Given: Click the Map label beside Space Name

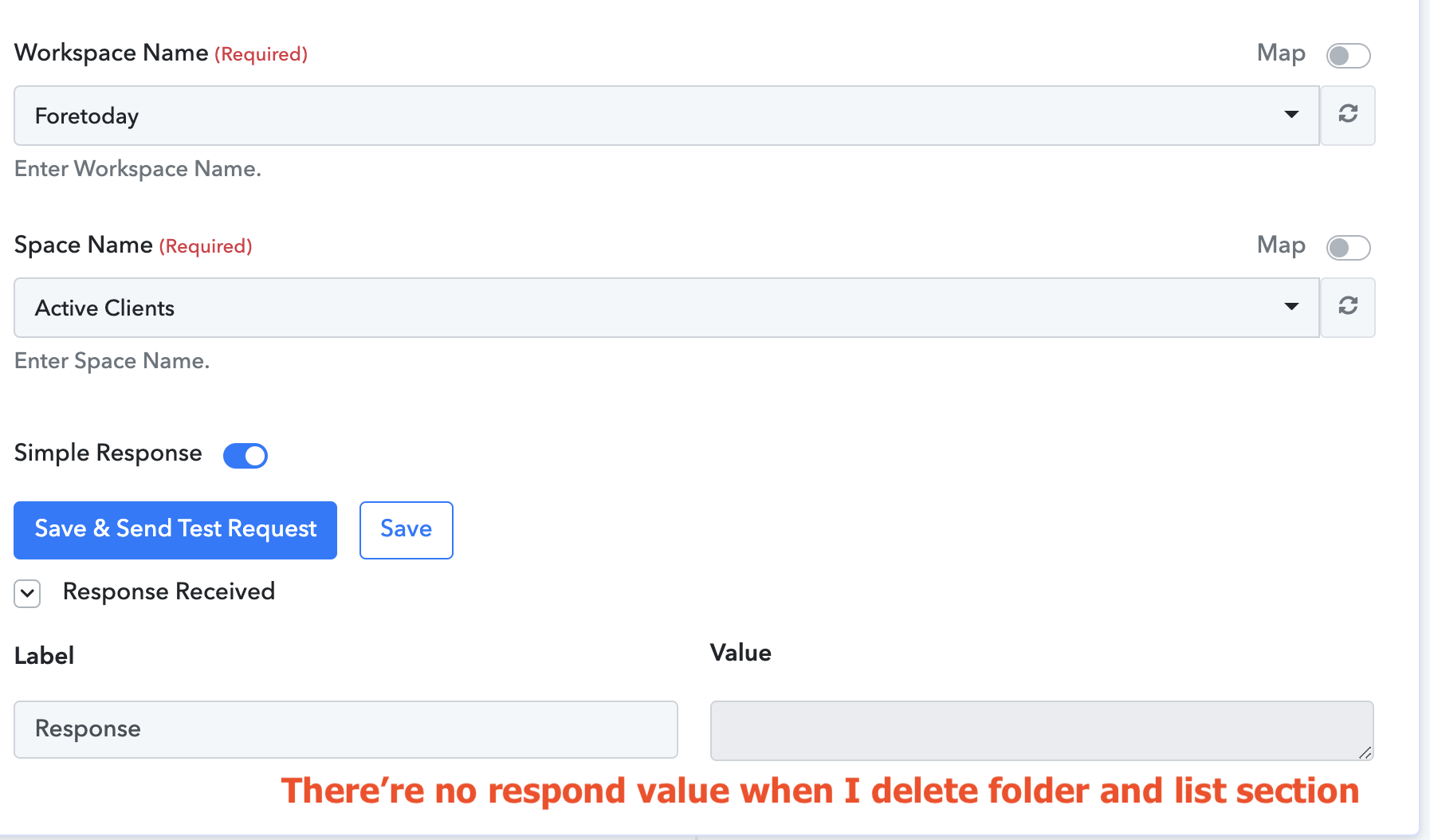Looking at the screenshot, I should (1281, 245).
